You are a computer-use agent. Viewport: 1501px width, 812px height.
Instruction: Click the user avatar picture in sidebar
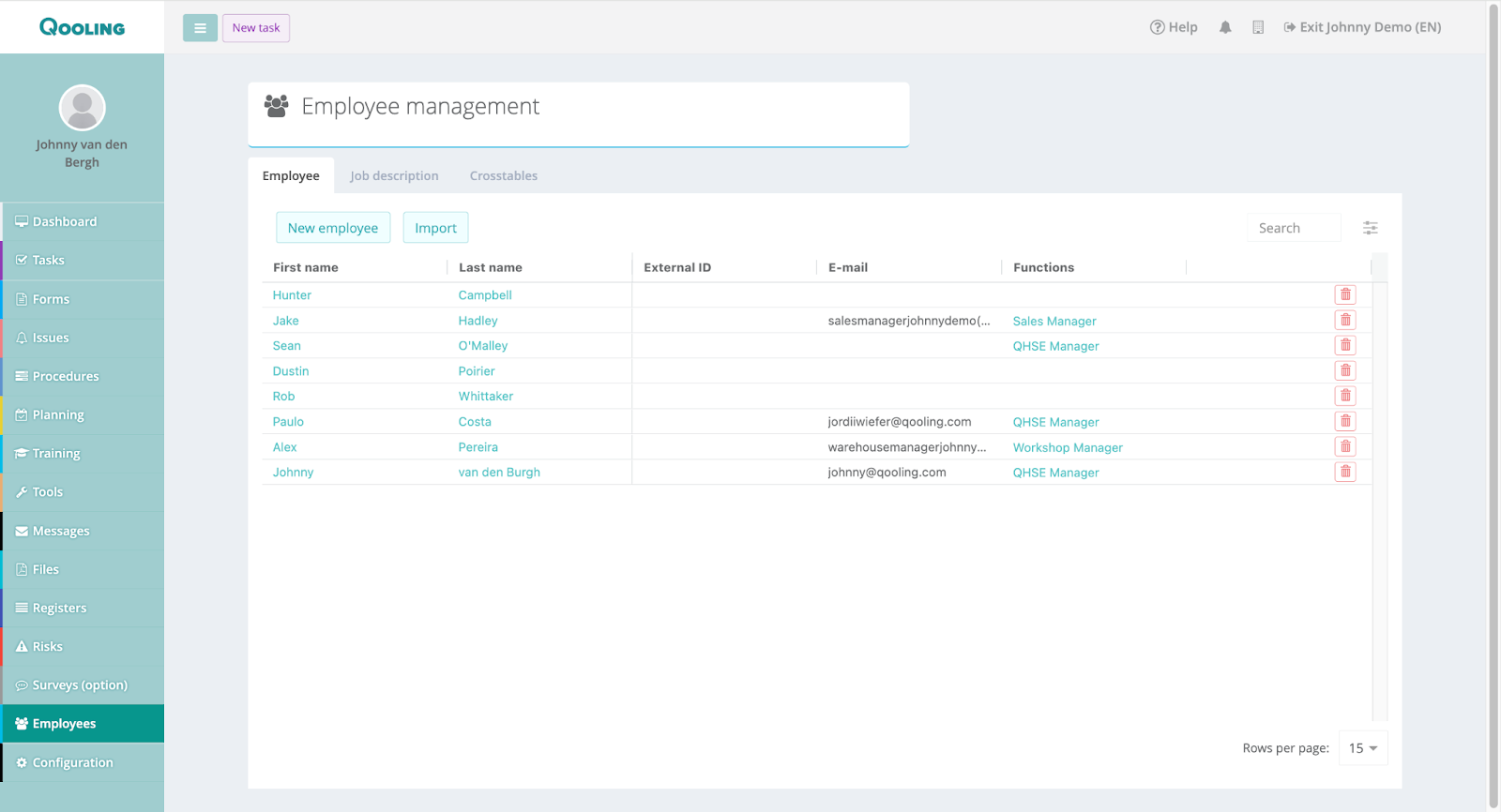(x=83, y=108)
